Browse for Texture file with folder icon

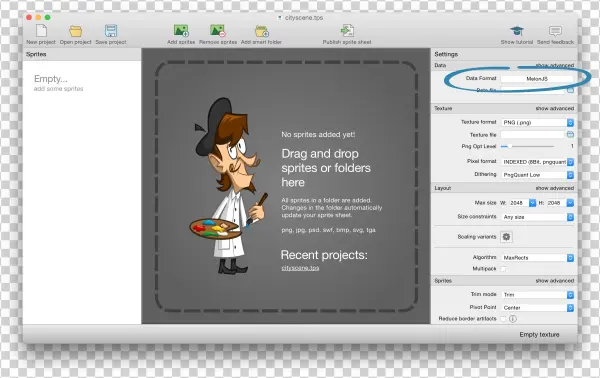[570, 134]
